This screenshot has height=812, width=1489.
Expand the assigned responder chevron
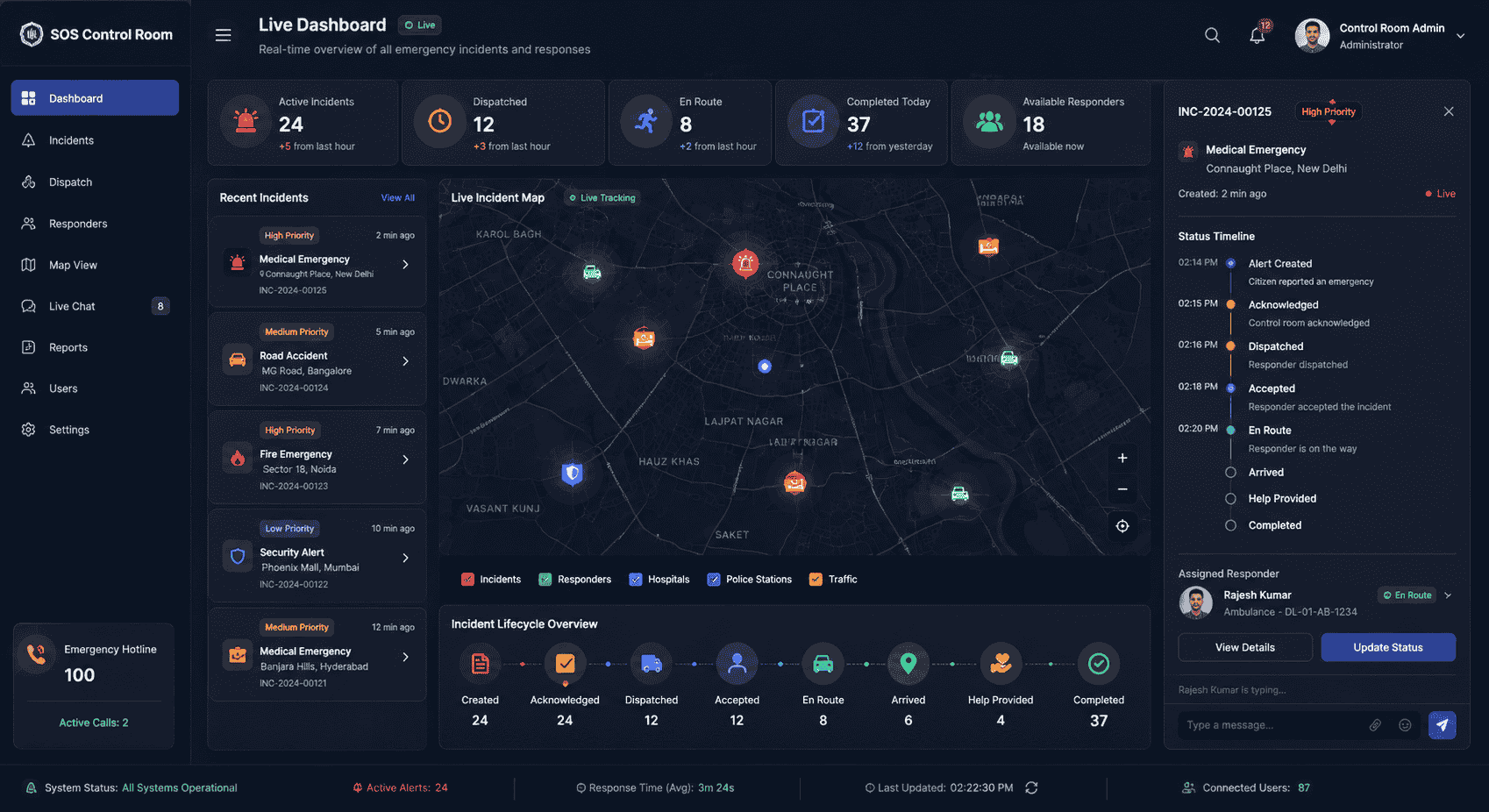point(1448,595)
